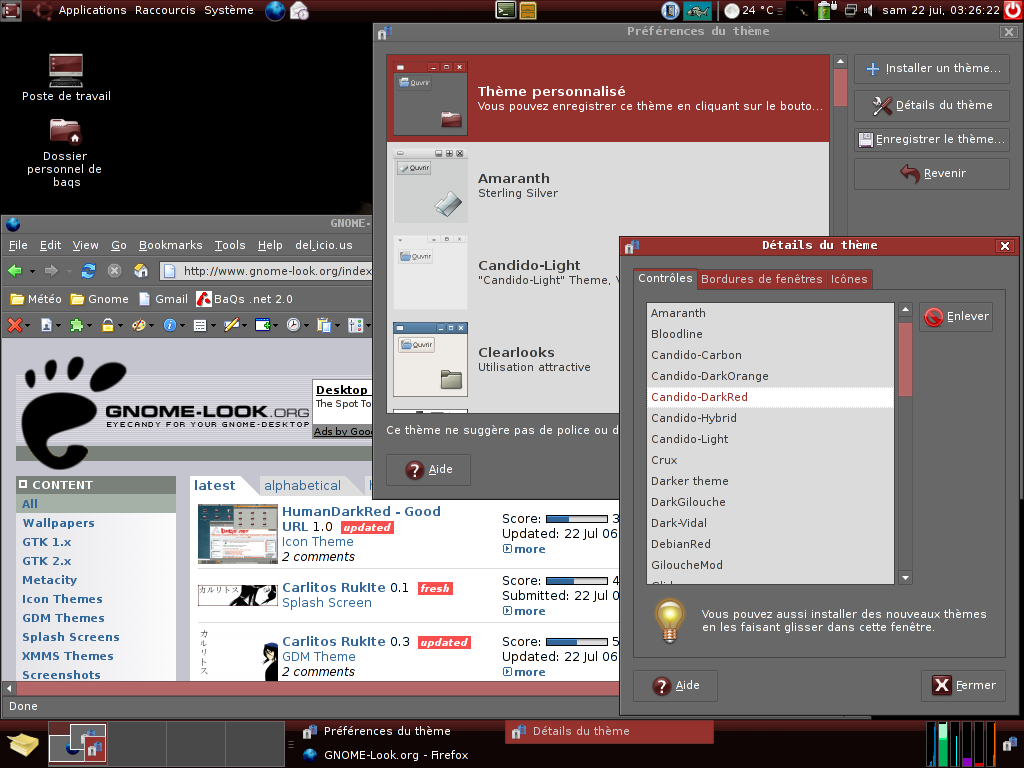Click the Reload icon in Firefox toolbar
Image resolution: width=1024 pixels, height=768 pixels.
coord(88,270)
